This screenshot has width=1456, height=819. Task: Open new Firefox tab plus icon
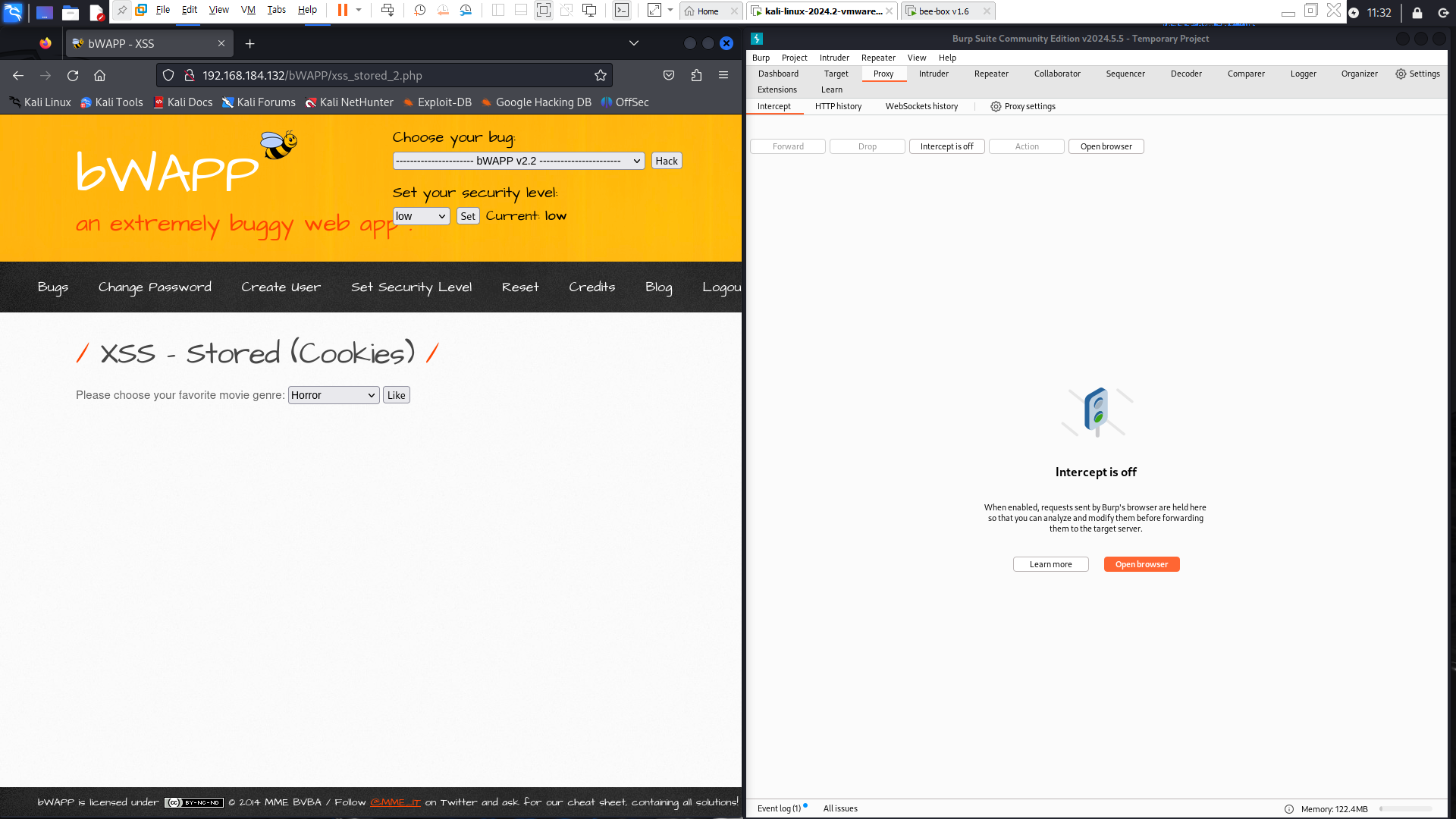coord(250,44)
